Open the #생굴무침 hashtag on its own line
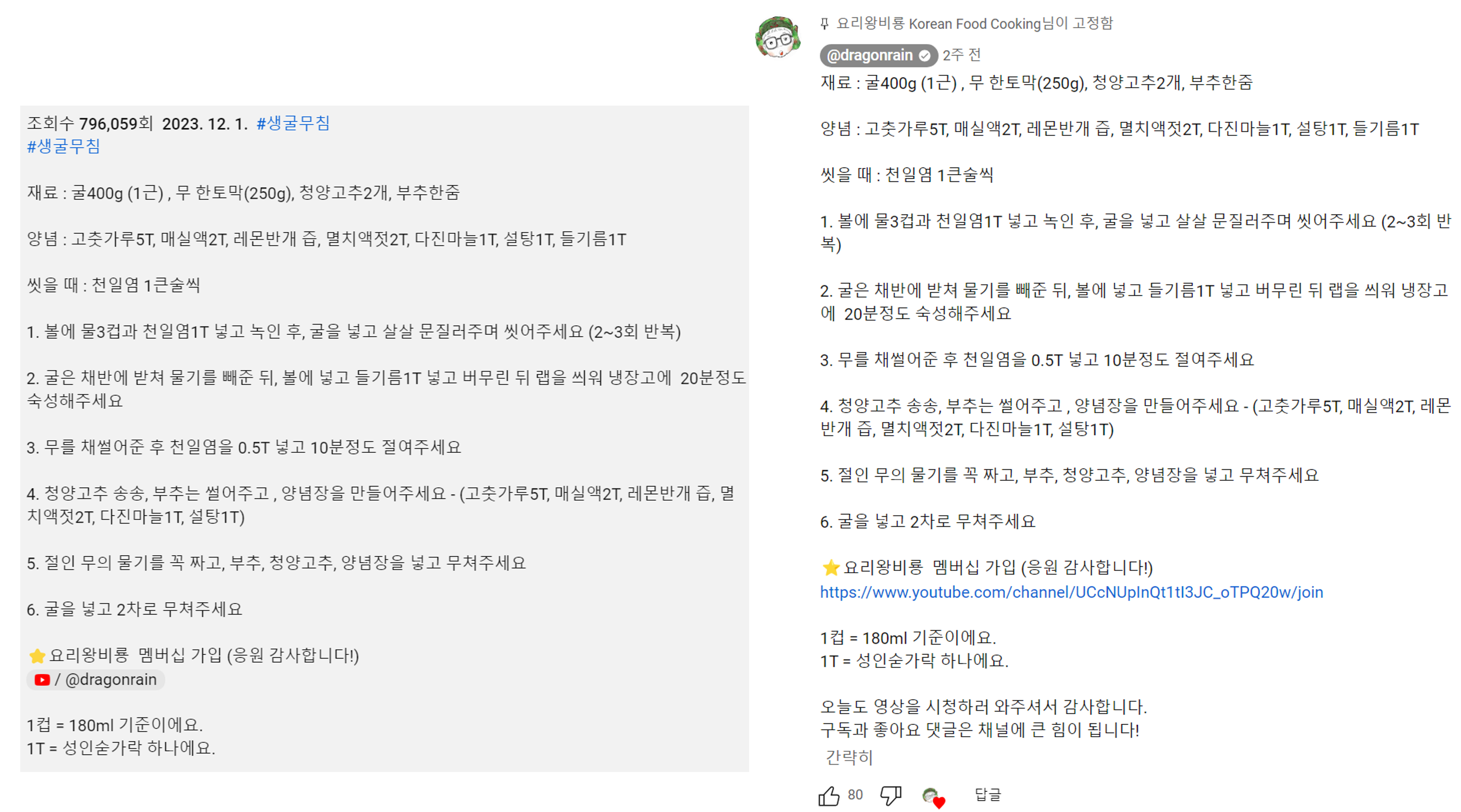1461x812 pixels. (x=63, y=147)
